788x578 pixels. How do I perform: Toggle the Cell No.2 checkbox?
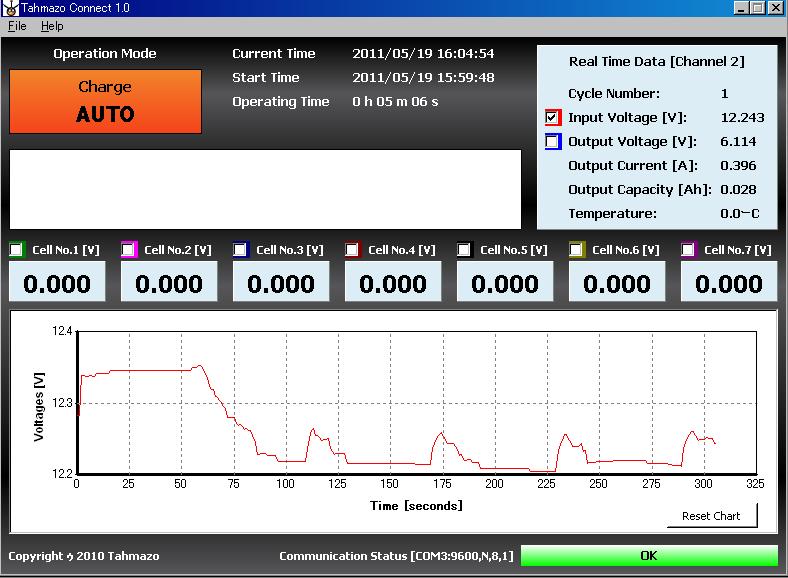tap(129, 250)
